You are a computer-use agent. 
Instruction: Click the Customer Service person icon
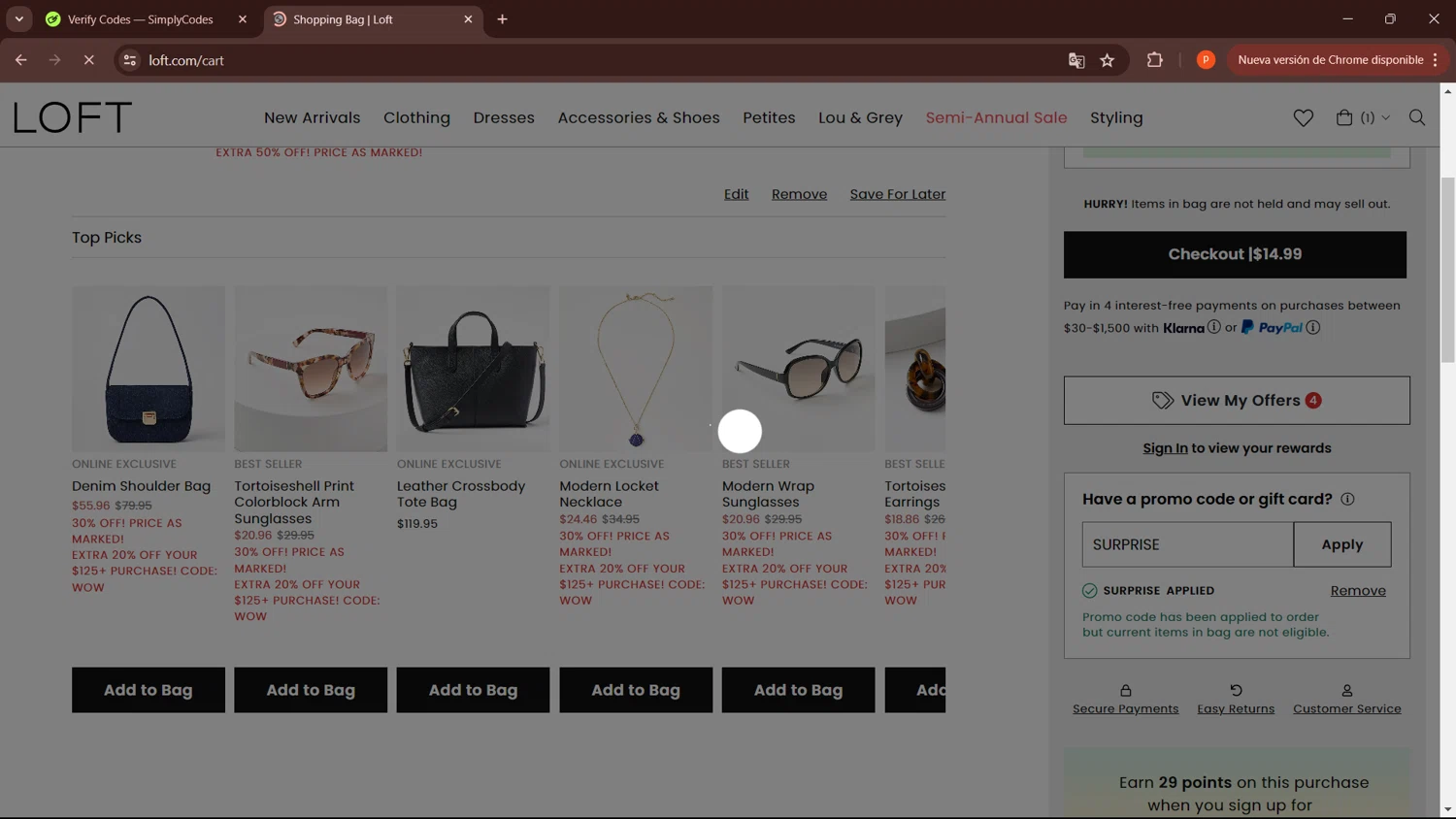tap(1347, 690)
